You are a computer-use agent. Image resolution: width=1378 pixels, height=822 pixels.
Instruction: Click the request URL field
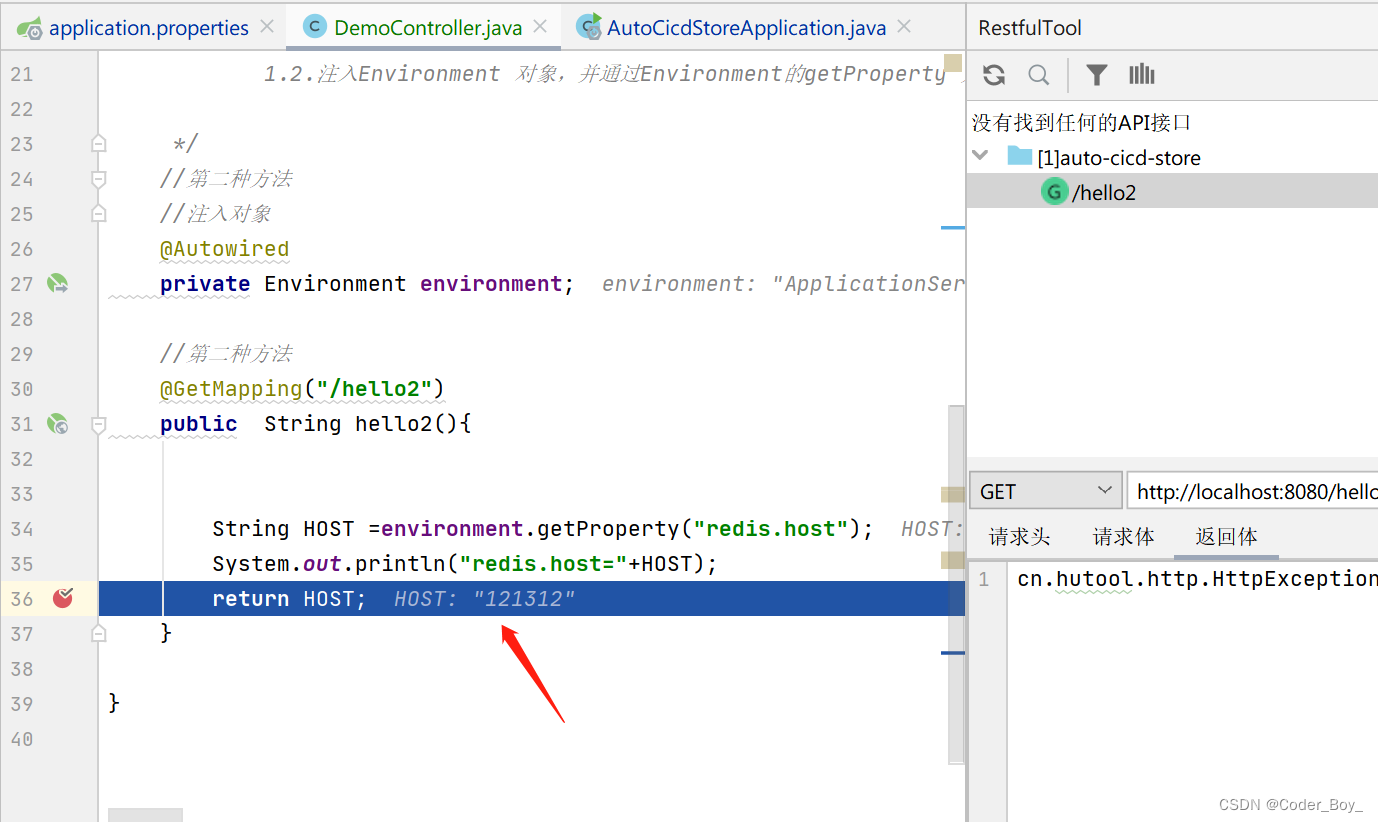click(1252, 491)
